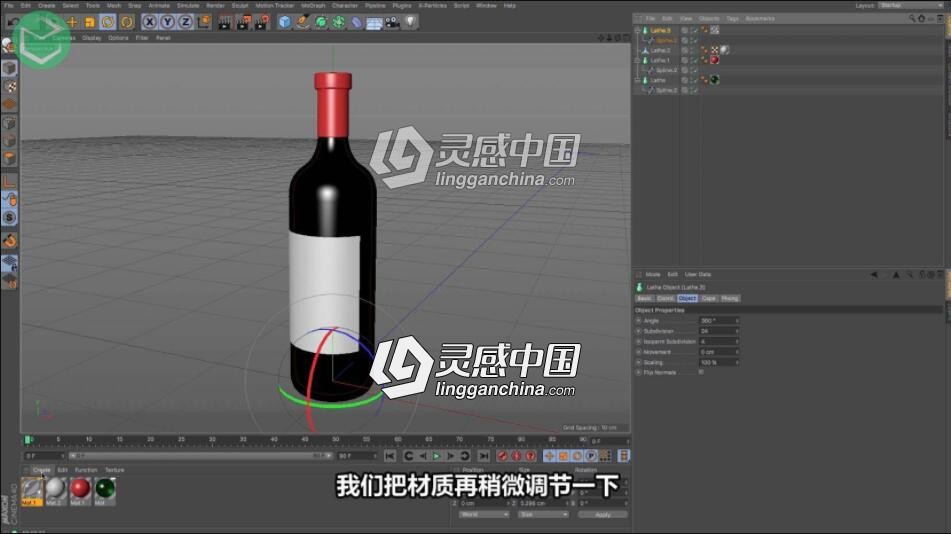Go to end of animation
This screenshot has height=534, width=951.
483,456
